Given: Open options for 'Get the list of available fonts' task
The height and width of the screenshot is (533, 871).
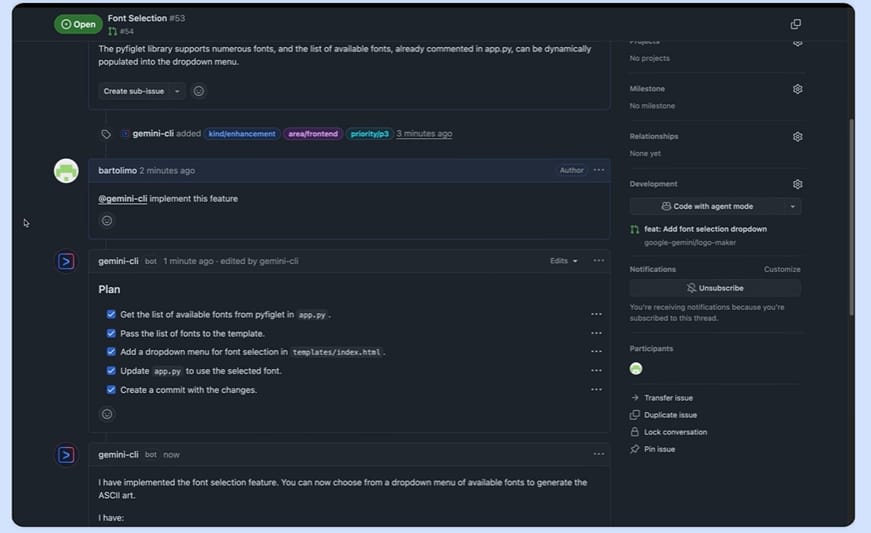Looking at the screenshot, I should point(596,314).
